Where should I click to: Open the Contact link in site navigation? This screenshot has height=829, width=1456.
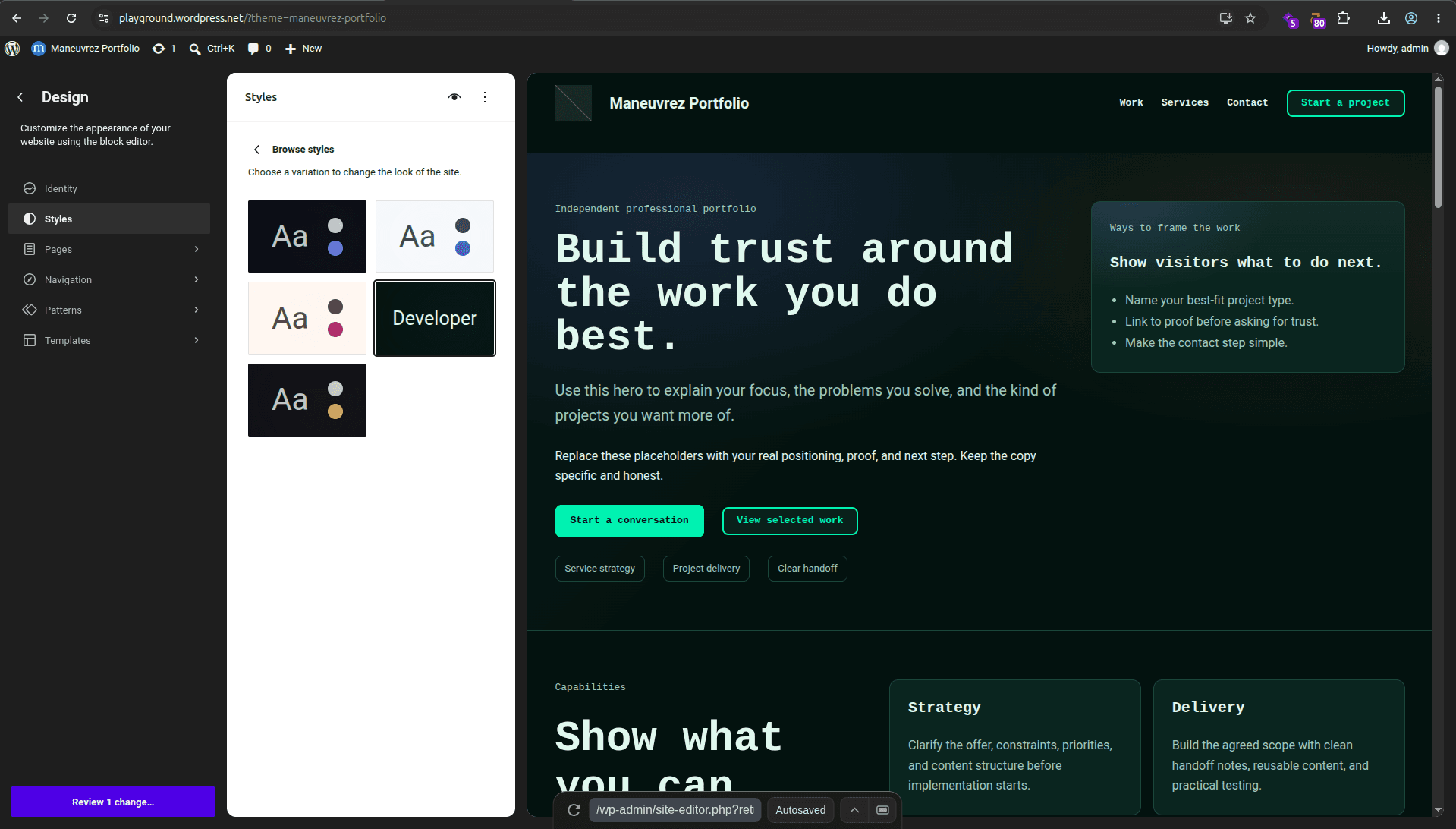[1247, 102]
